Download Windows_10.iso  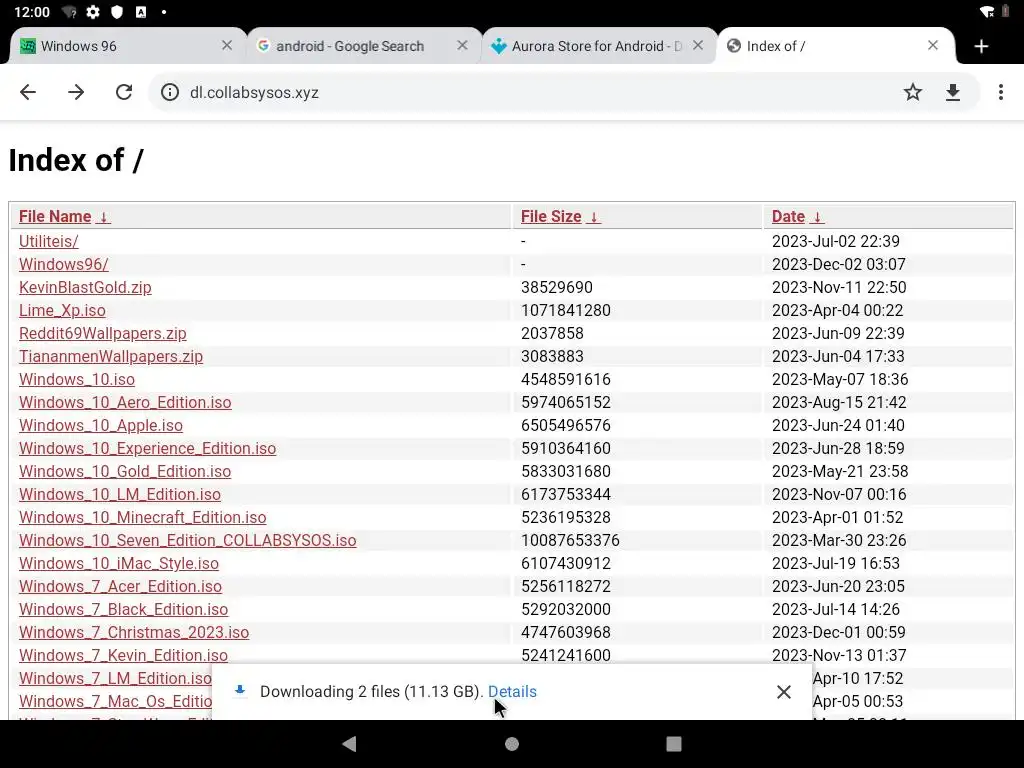click(77, 379)
